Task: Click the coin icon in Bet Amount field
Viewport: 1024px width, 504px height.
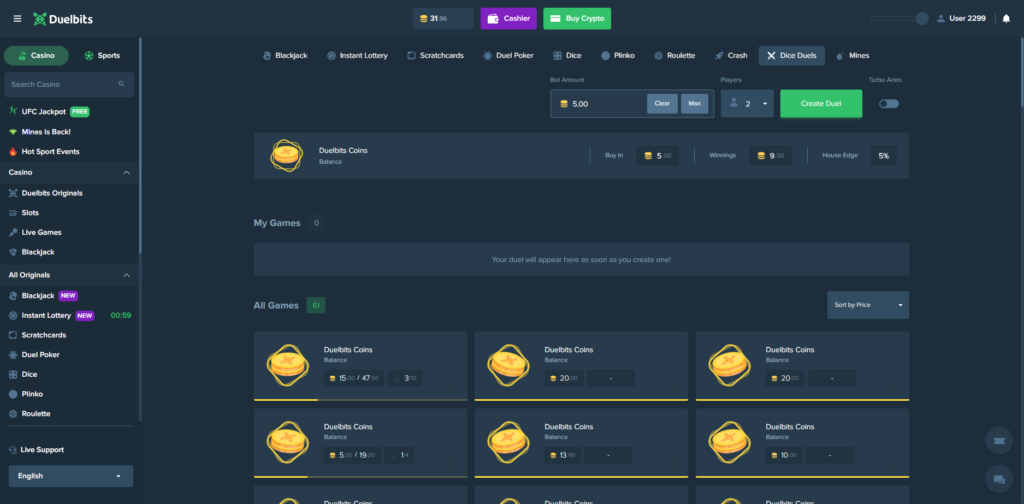Action: (564, 104)
